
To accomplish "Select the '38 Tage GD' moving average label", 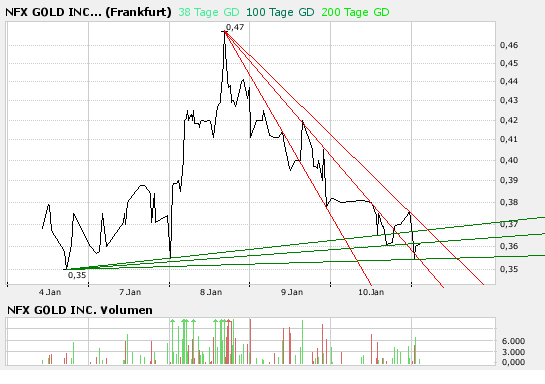I will pos(209,12).
